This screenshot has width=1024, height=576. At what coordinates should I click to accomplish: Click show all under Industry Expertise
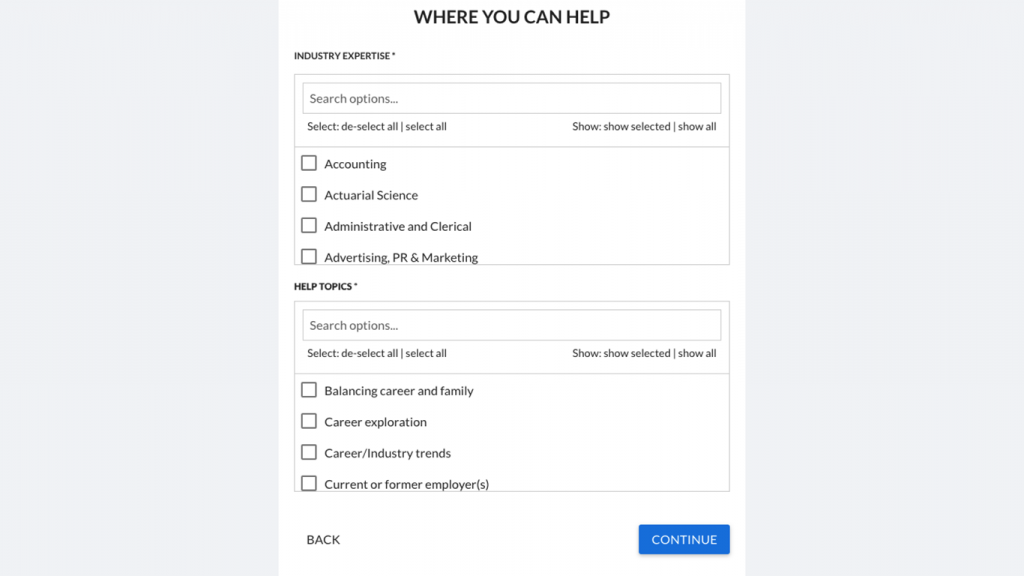coord(697,126)
